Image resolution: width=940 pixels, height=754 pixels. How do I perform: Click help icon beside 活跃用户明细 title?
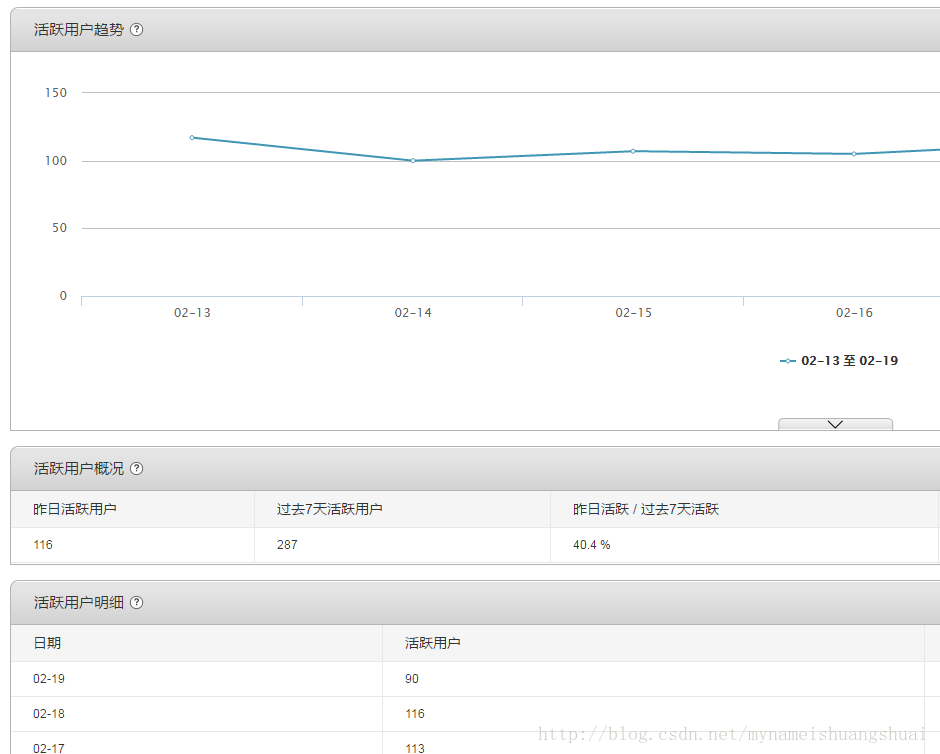[137, 602]
